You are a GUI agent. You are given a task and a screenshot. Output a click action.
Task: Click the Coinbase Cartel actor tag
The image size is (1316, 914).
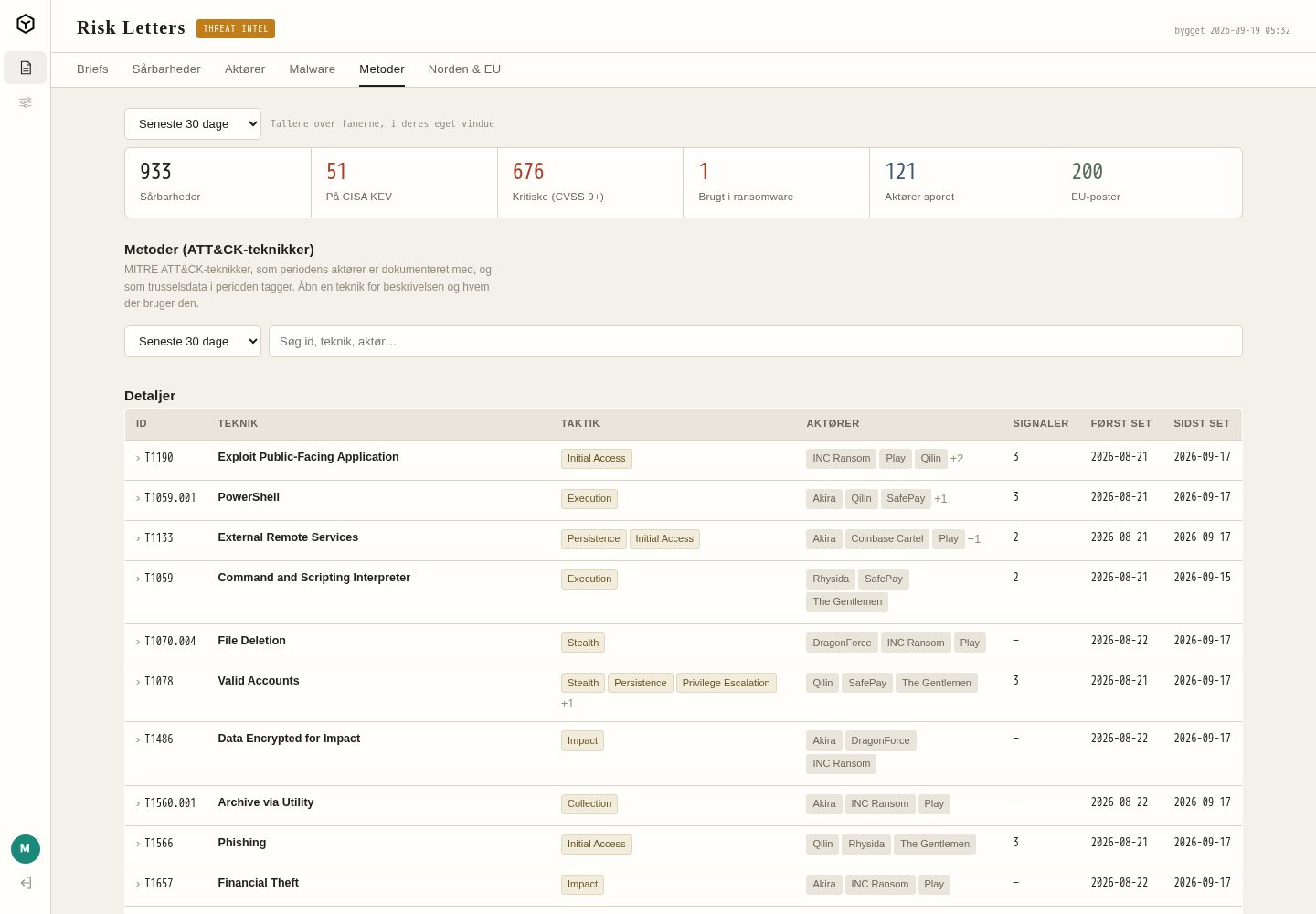[887, 539]
